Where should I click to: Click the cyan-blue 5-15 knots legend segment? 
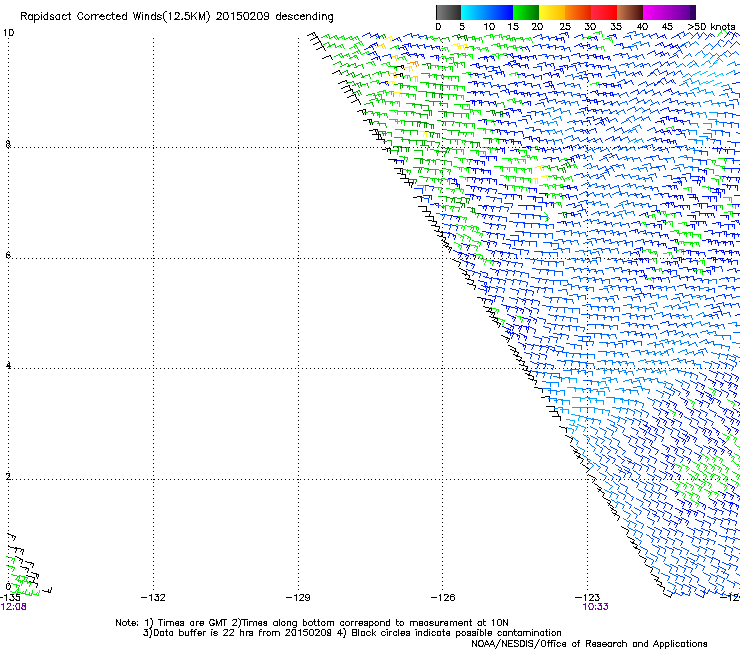pyautogui.click(x=487, y=12)
